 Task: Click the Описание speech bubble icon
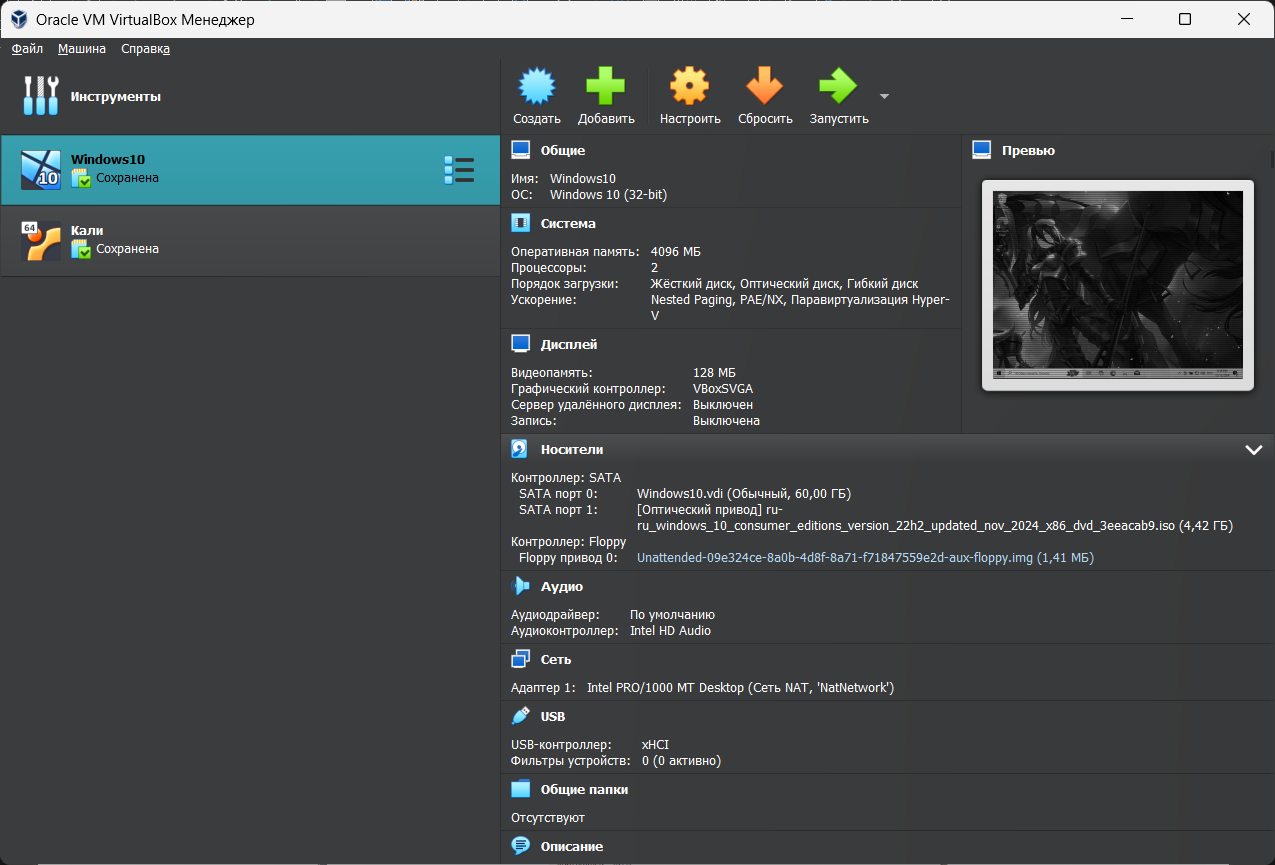click(x=520, y=846)
